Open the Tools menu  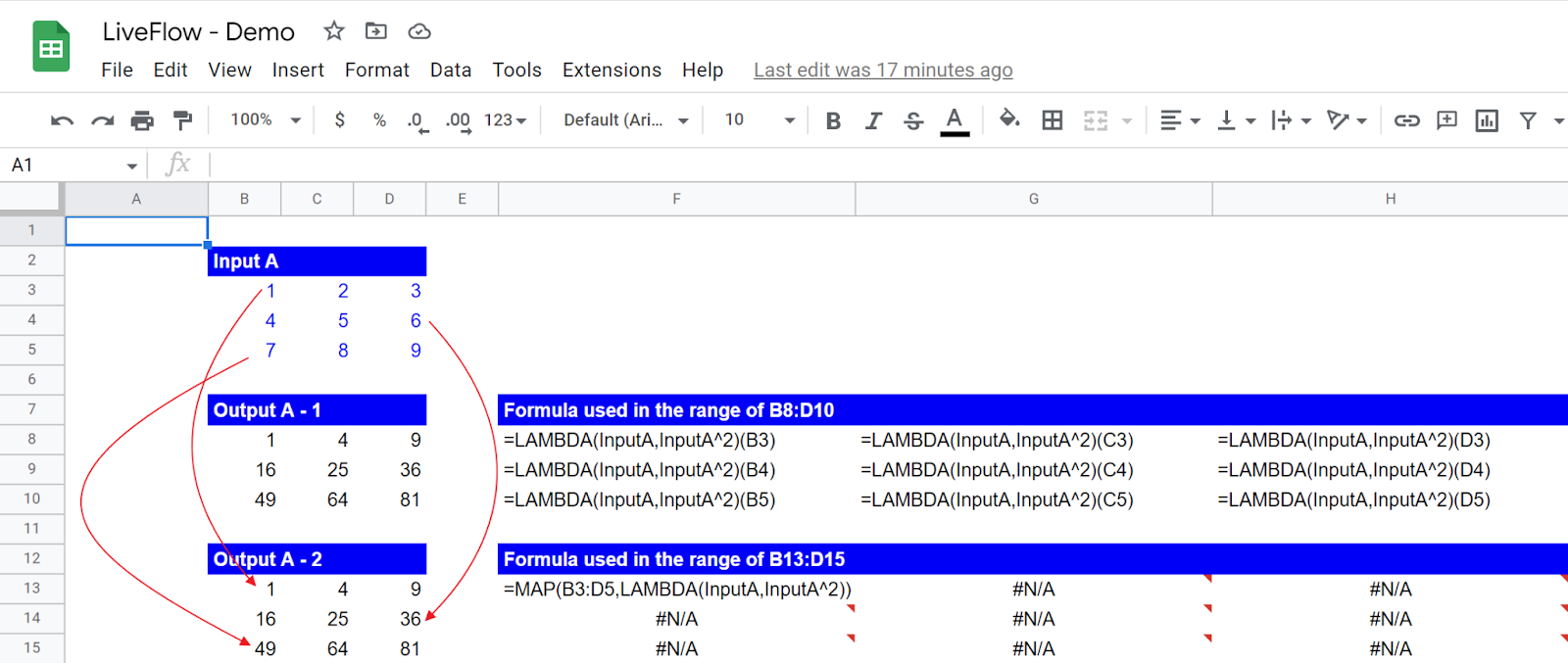516,70
